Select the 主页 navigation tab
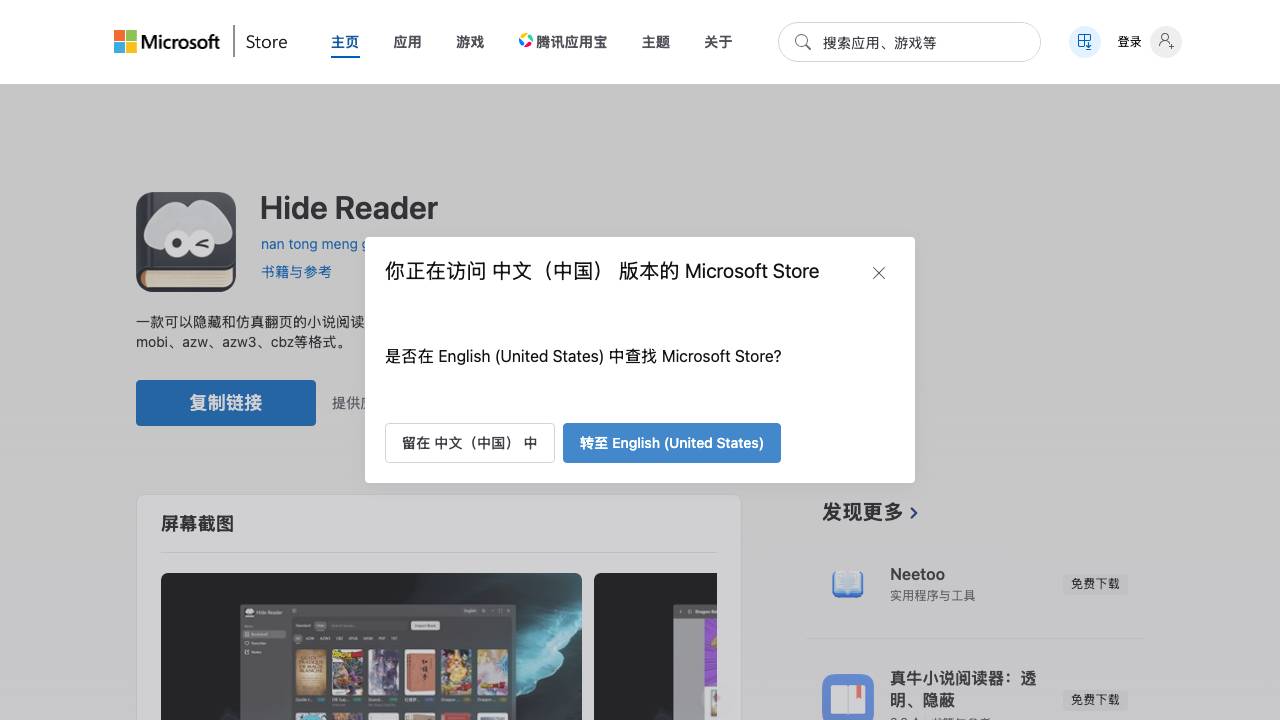Image resolution: width=1280 pixels, height=720 pixels. click(345, 42)
